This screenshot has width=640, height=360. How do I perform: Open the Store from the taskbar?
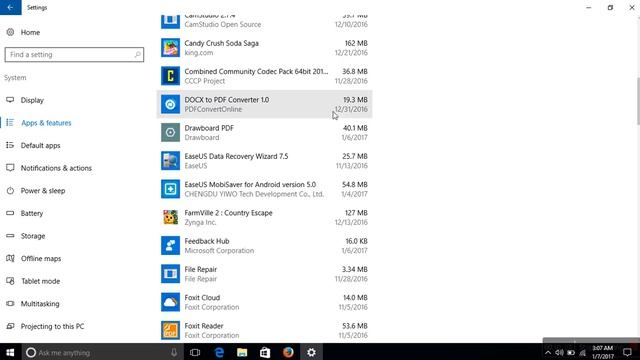click(x=265, y=352)
